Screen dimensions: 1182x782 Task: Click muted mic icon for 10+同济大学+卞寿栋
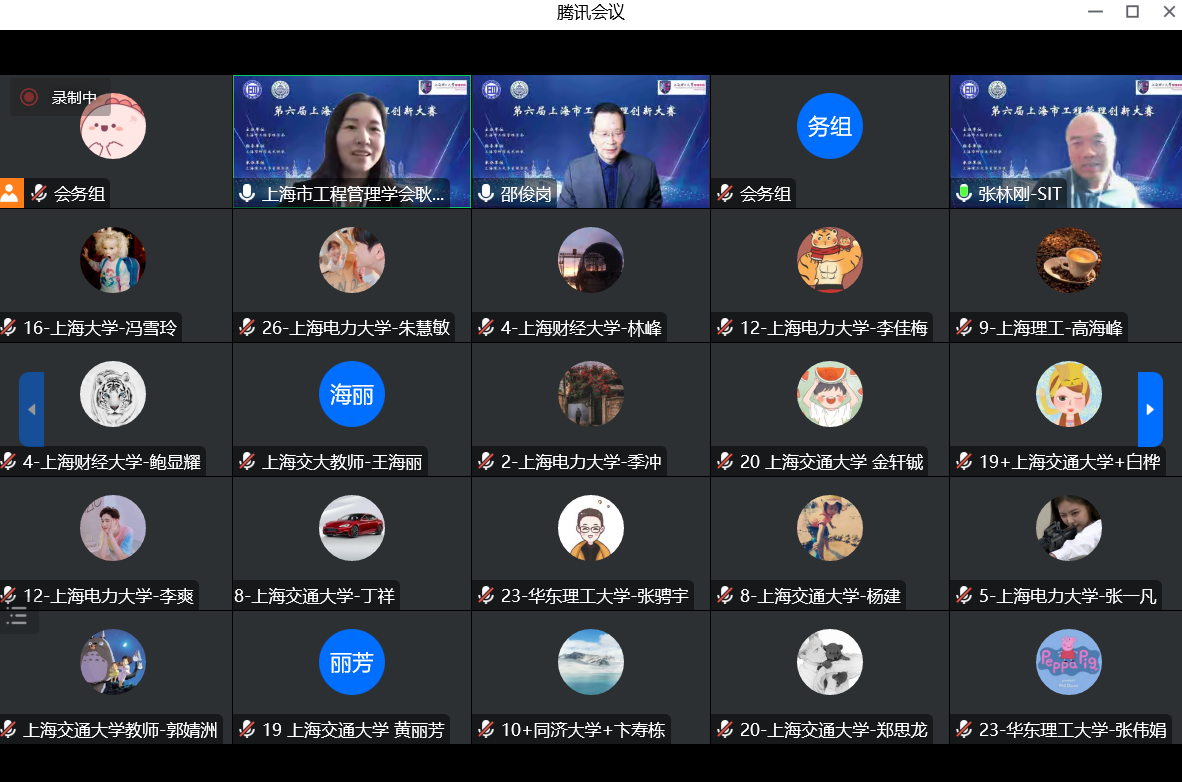pos(487,729)
